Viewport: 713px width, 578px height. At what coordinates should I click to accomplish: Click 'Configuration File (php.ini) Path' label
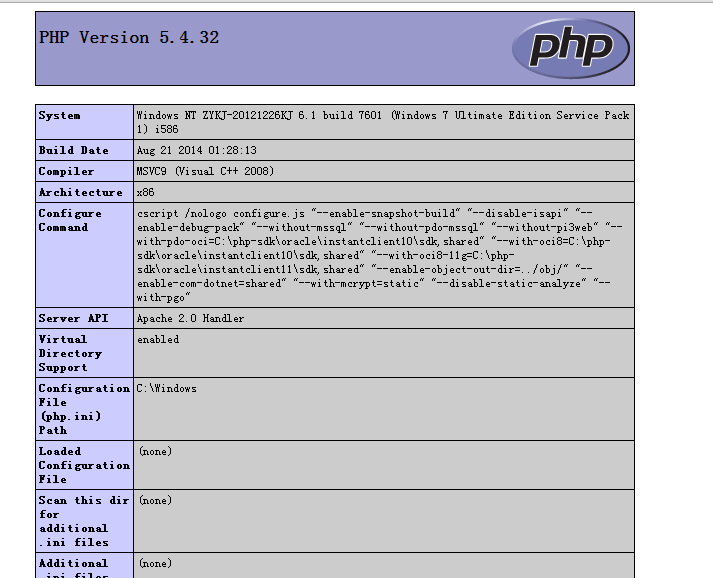click(x=85, y=409)
